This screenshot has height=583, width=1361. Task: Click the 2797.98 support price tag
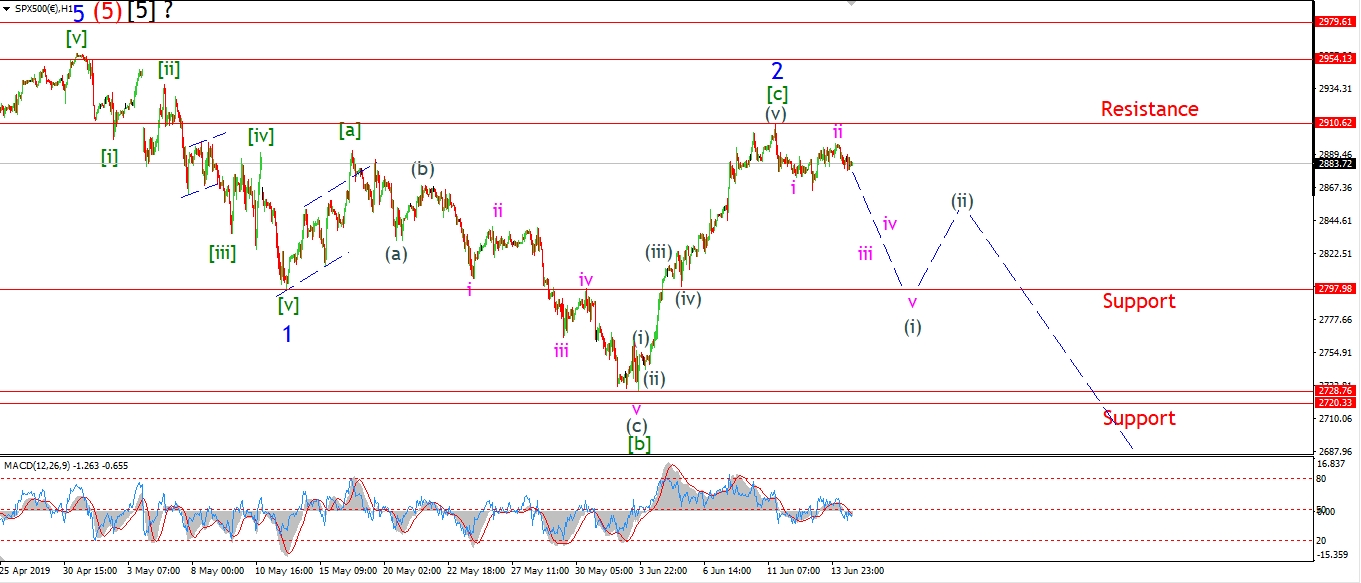pyautogui.click(x=1335, y=289)
